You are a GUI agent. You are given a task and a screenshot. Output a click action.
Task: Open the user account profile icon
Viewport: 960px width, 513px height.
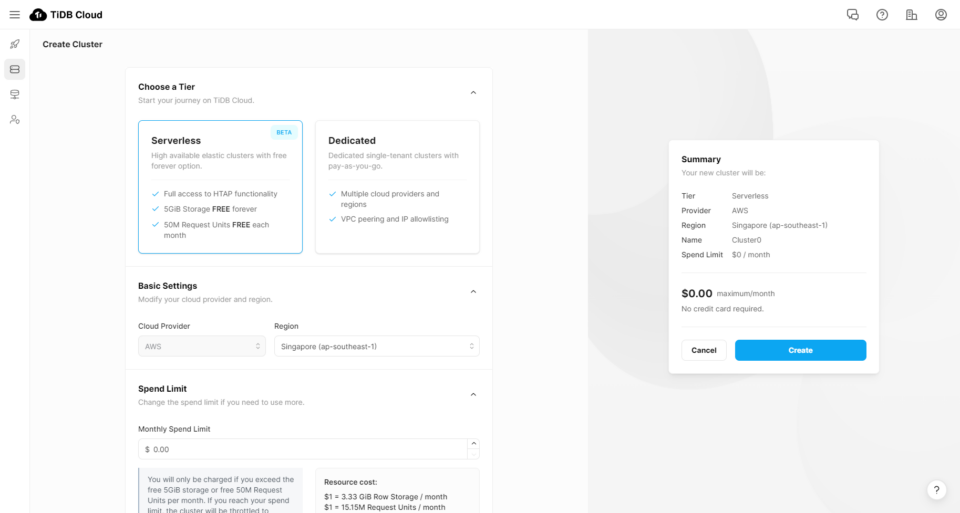pos(941,15)
